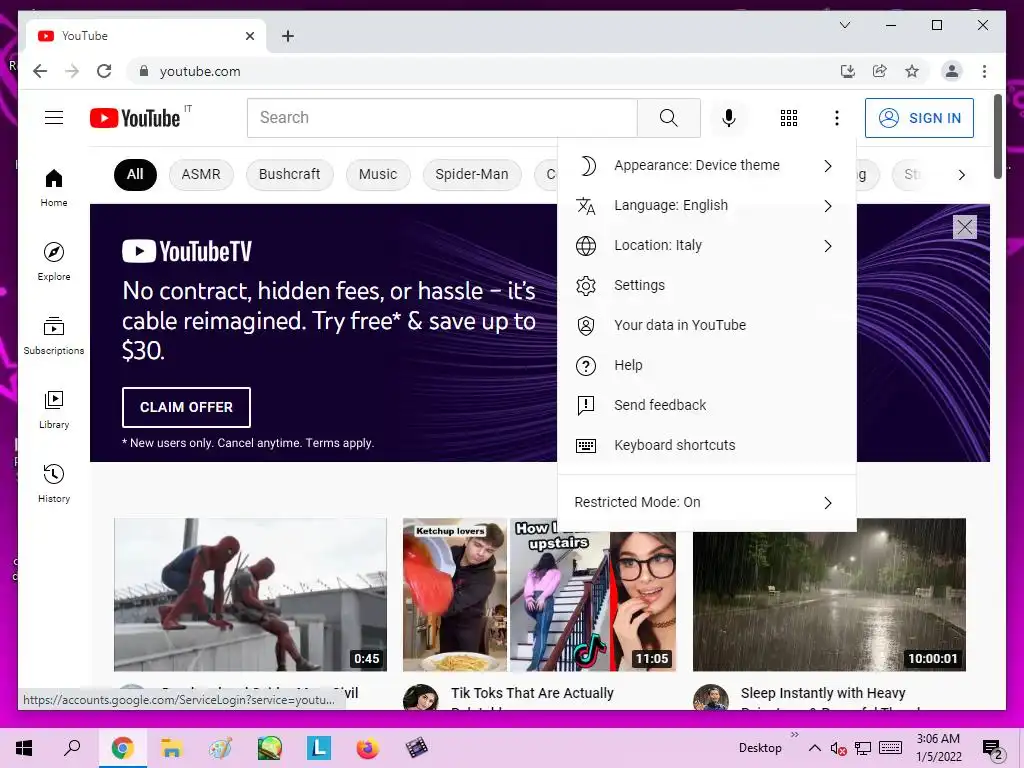
Task: Expand the Location: Italy submenu
Action: [x=707, y=246]
